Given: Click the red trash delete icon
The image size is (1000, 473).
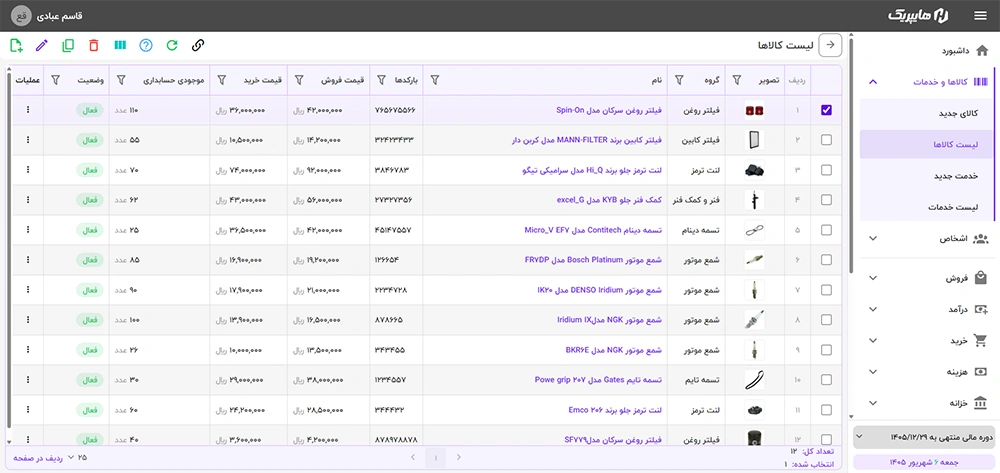Looking at the screenshot, I should [94, 45].
